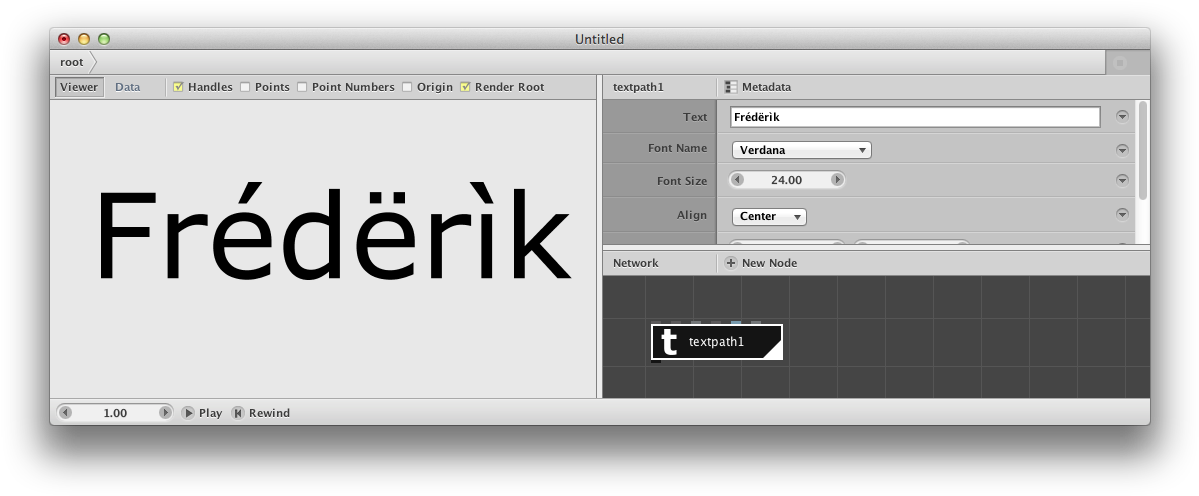Viewport: 1199px width, 496px height.
Task: Enable the Points checkbox
Action: tap(245, 87)
